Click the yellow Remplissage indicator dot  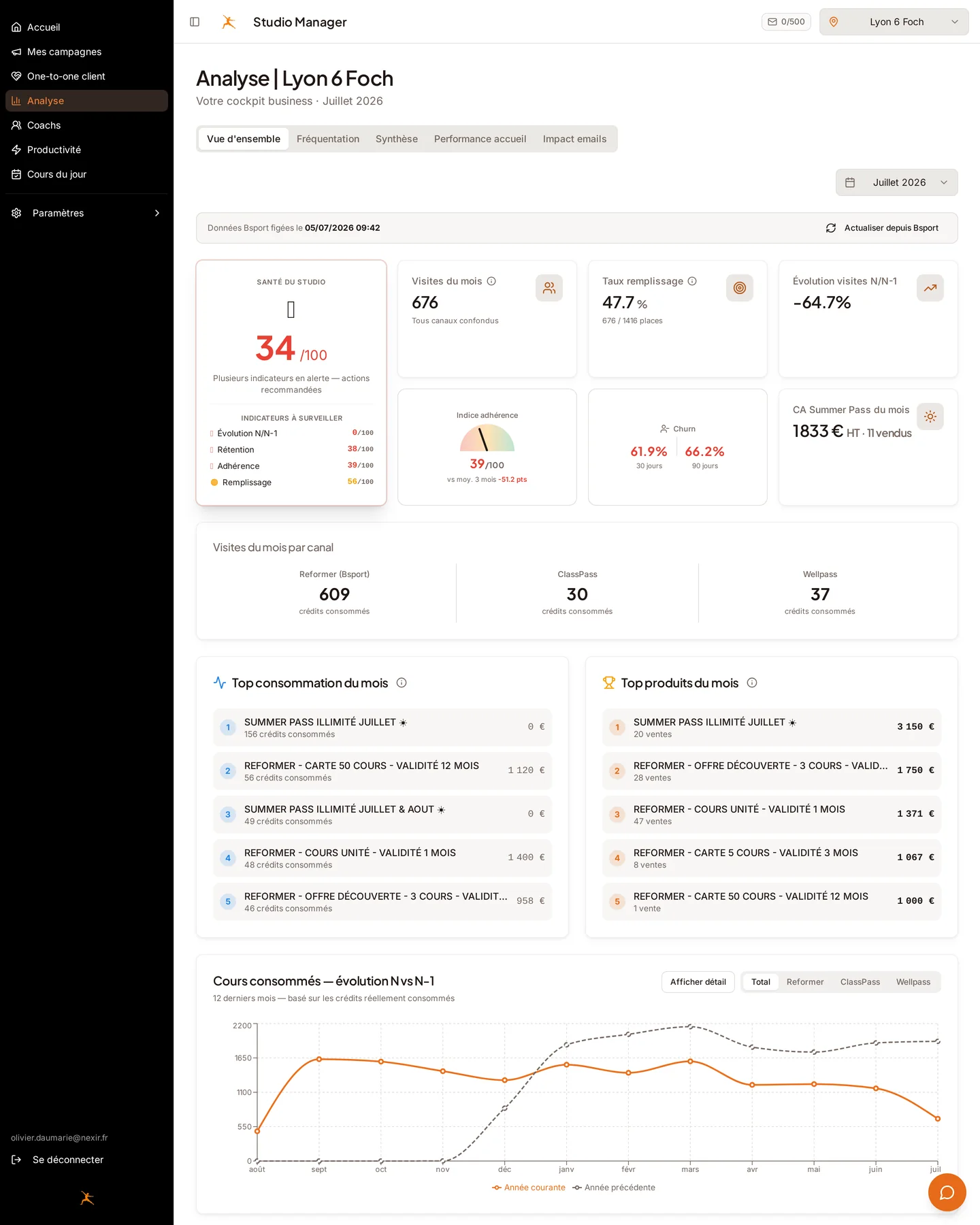(x=214, y=483)
